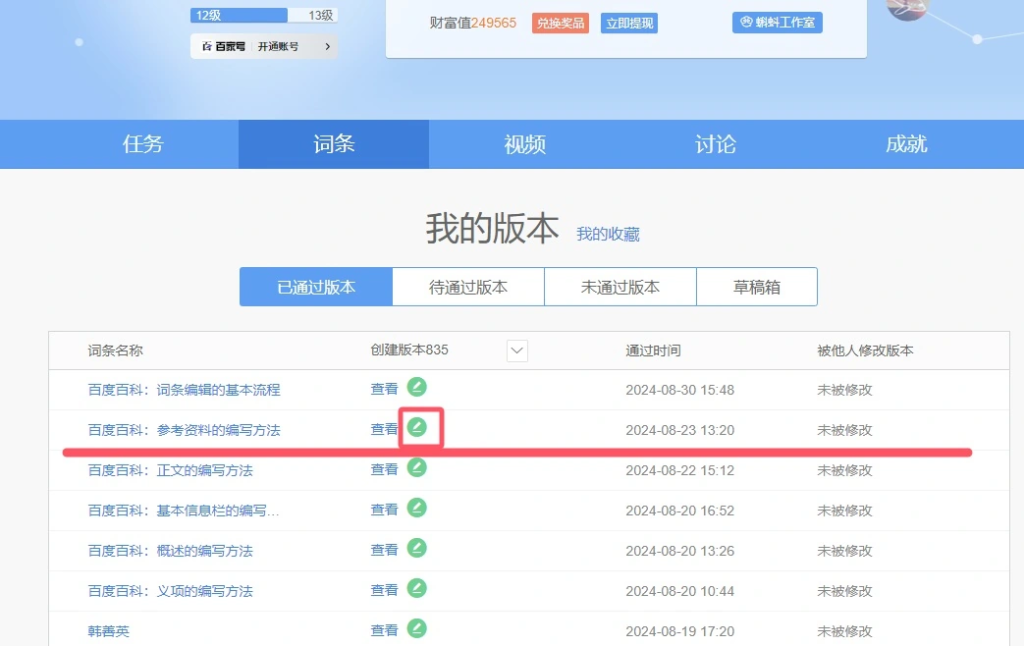Viewport: 1024px width, 646px height.
Task: Click date 2024-08-20 16:52
Action: tap(680, 511)
